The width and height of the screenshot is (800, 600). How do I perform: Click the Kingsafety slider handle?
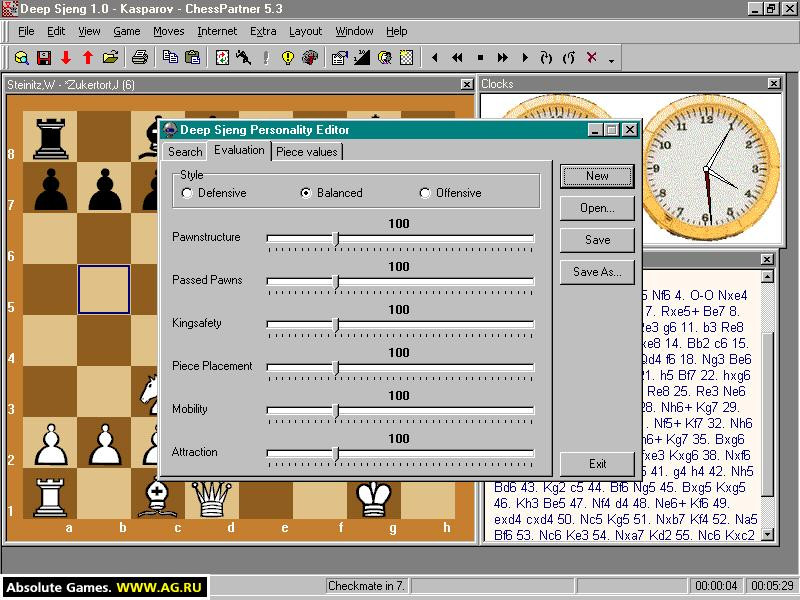tap(336, 325)
